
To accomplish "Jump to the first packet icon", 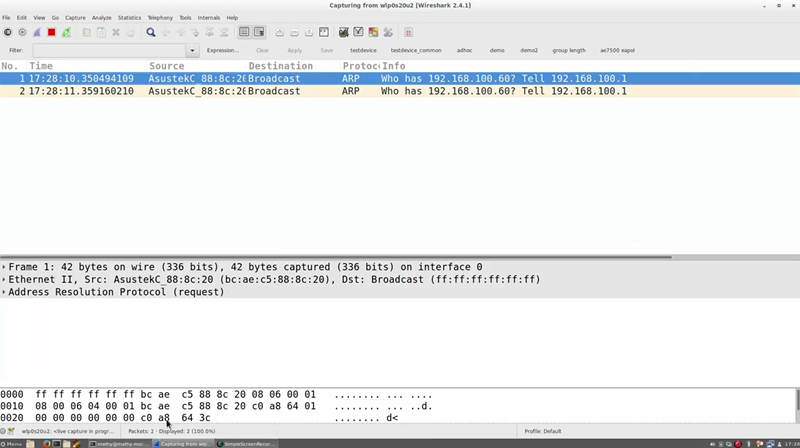I will click(x=209, y=32).
